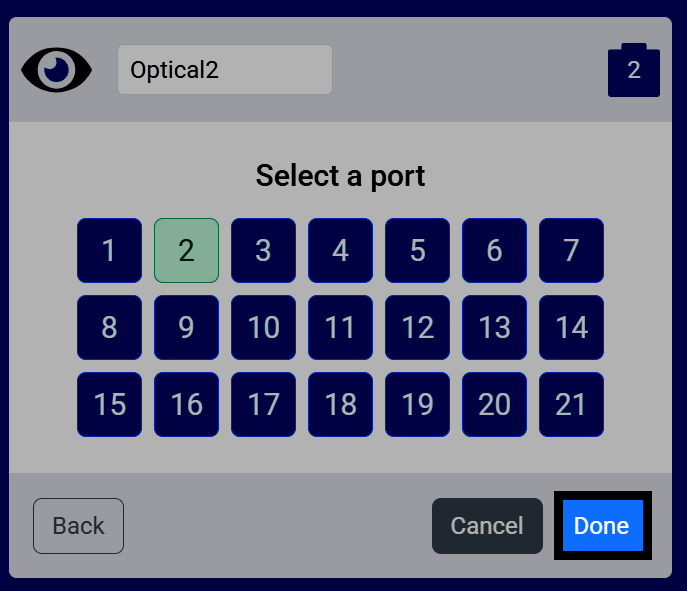
Task: Confirm with the Done button
Action: click(602, 525)
